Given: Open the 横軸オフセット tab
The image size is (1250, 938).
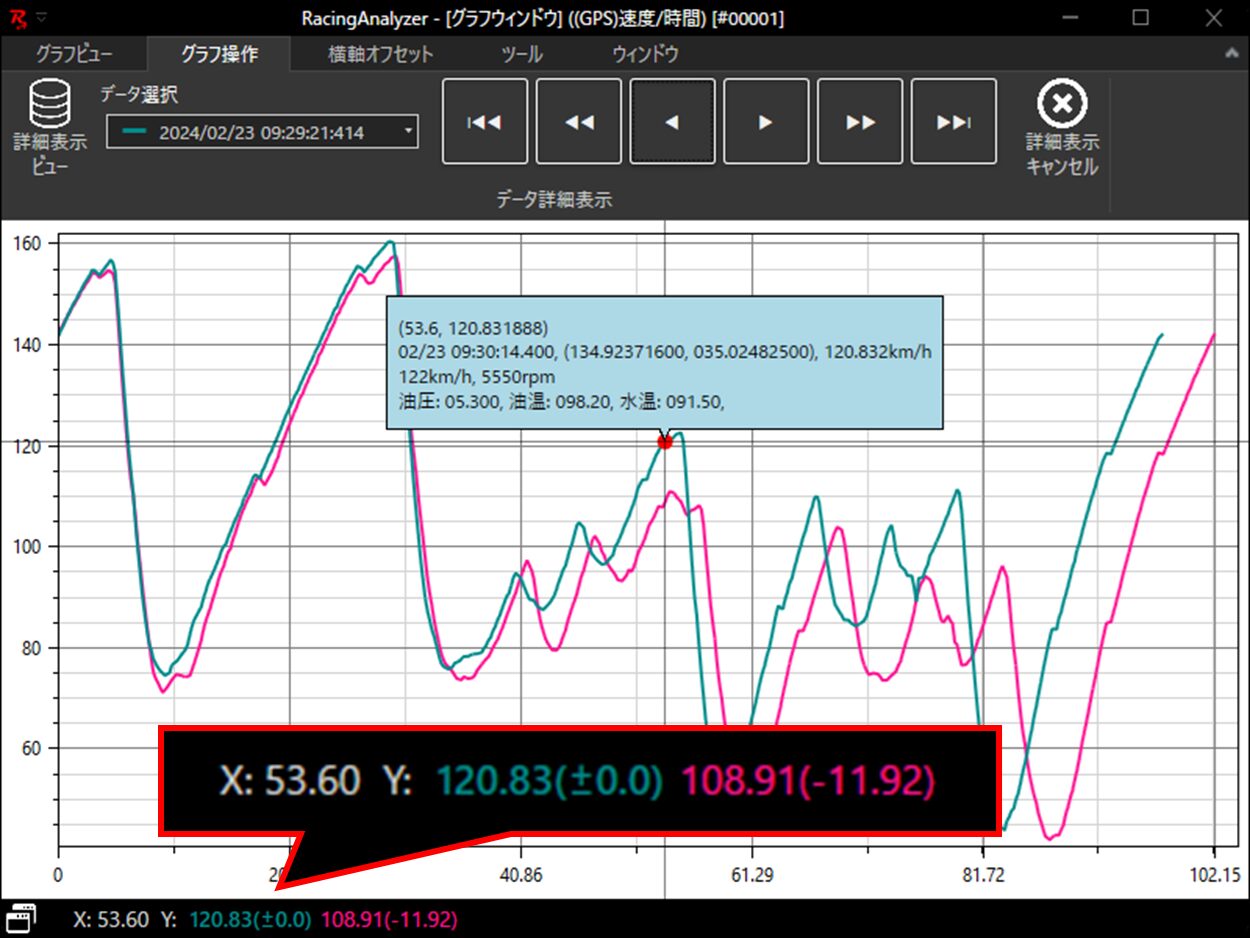Looking at the screenshot, I should pos(381,54).
